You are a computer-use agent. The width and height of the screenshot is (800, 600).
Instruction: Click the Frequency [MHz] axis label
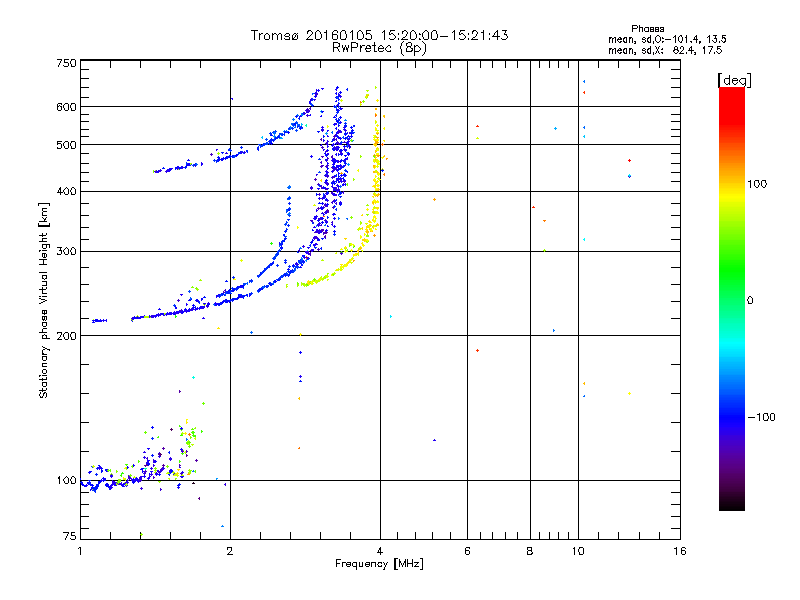379,565
